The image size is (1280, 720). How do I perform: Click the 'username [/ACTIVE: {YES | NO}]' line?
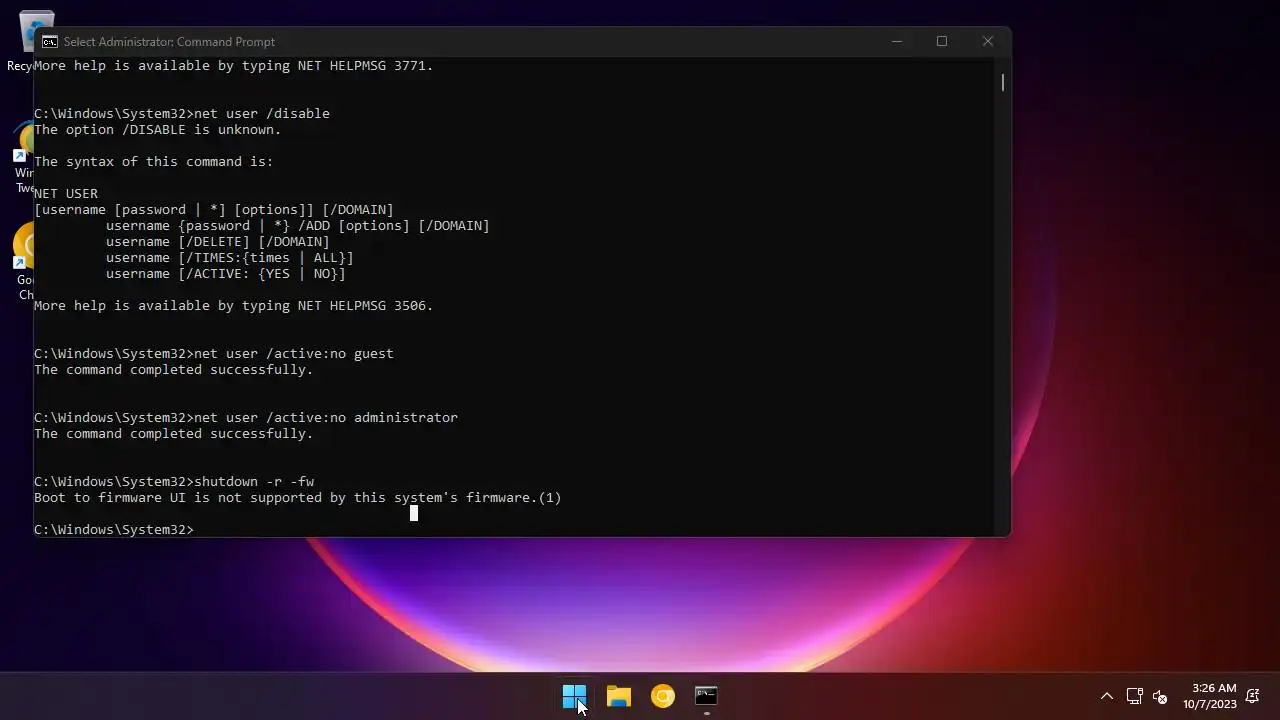pos(226,273)
